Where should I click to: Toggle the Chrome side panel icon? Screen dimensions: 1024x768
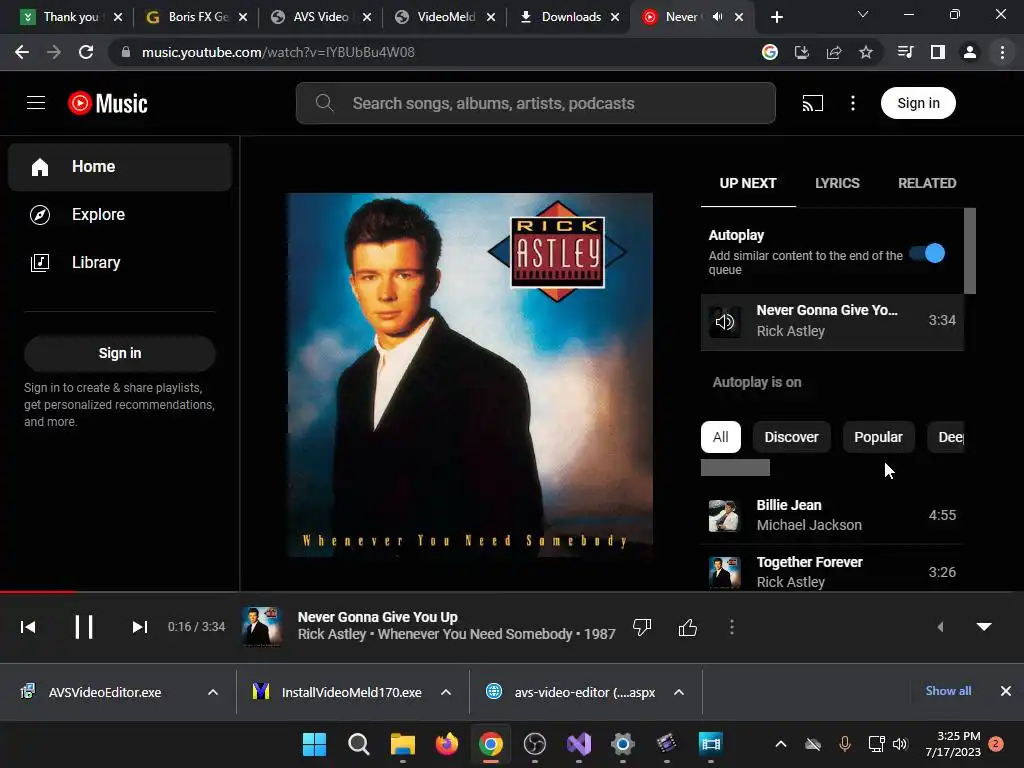coord(938,52)
